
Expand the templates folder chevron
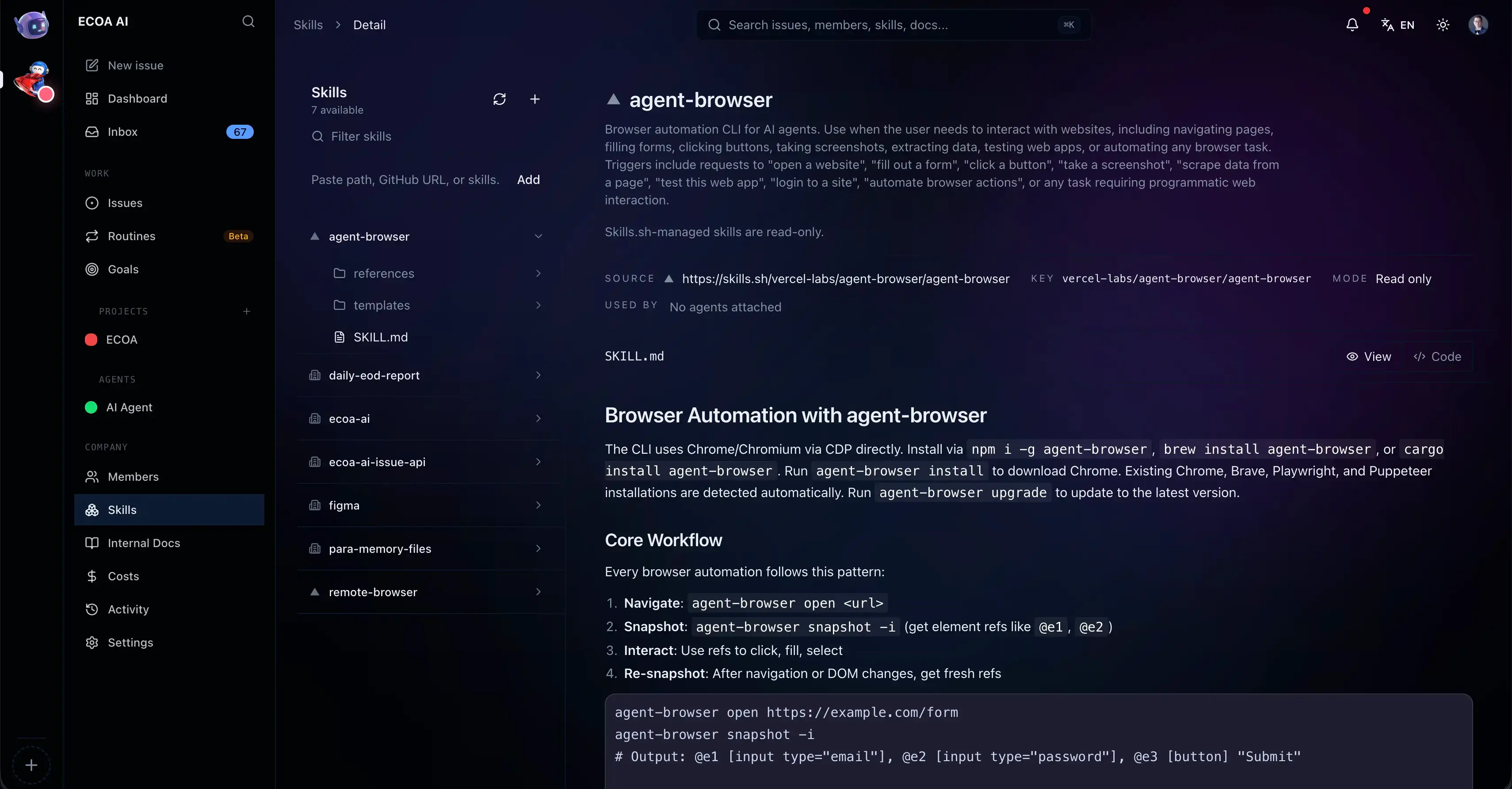pyautogui.click(x=538, y=305)
